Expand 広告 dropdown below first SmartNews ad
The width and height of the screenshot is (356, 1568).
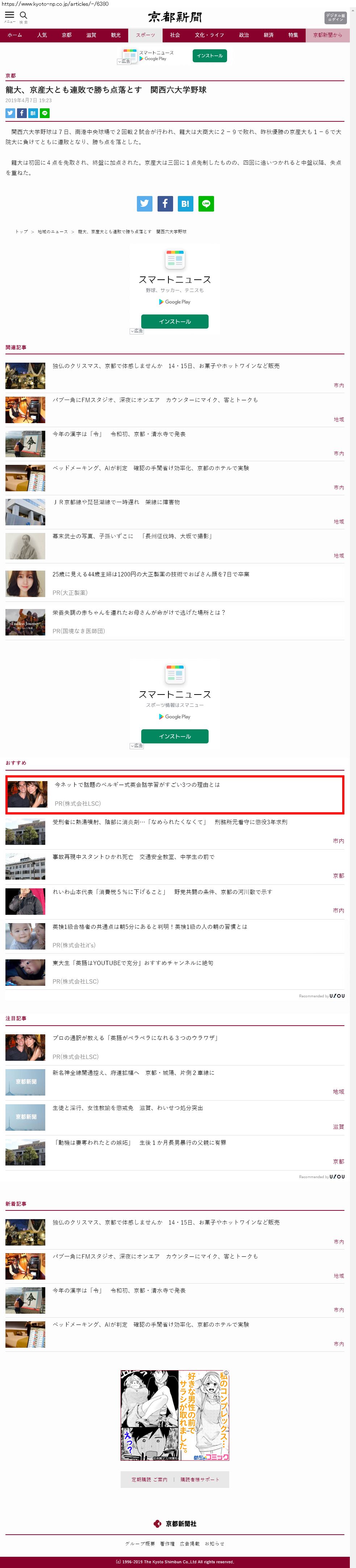[x=136, y=331]
